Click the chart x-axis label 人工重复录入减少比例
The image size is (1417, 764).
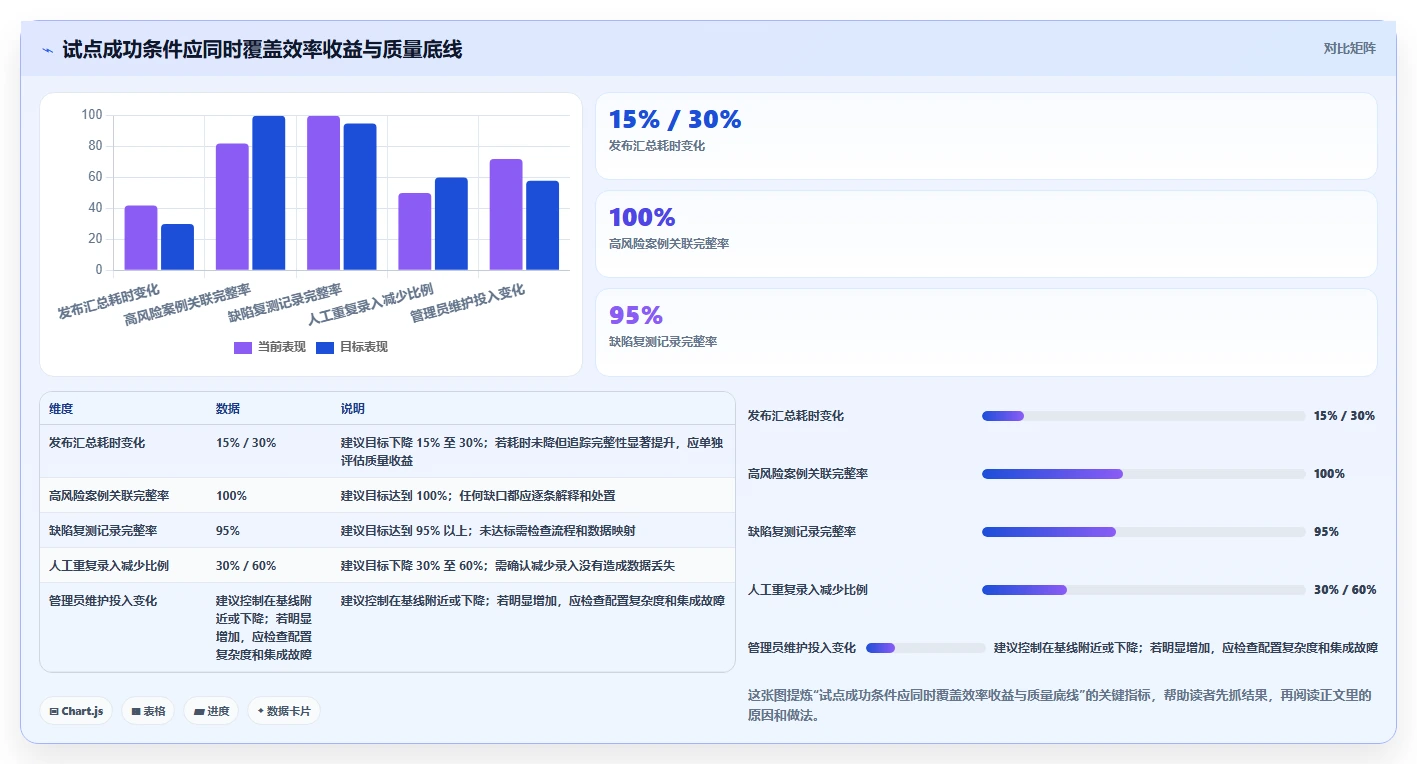(x=371, y=304)
